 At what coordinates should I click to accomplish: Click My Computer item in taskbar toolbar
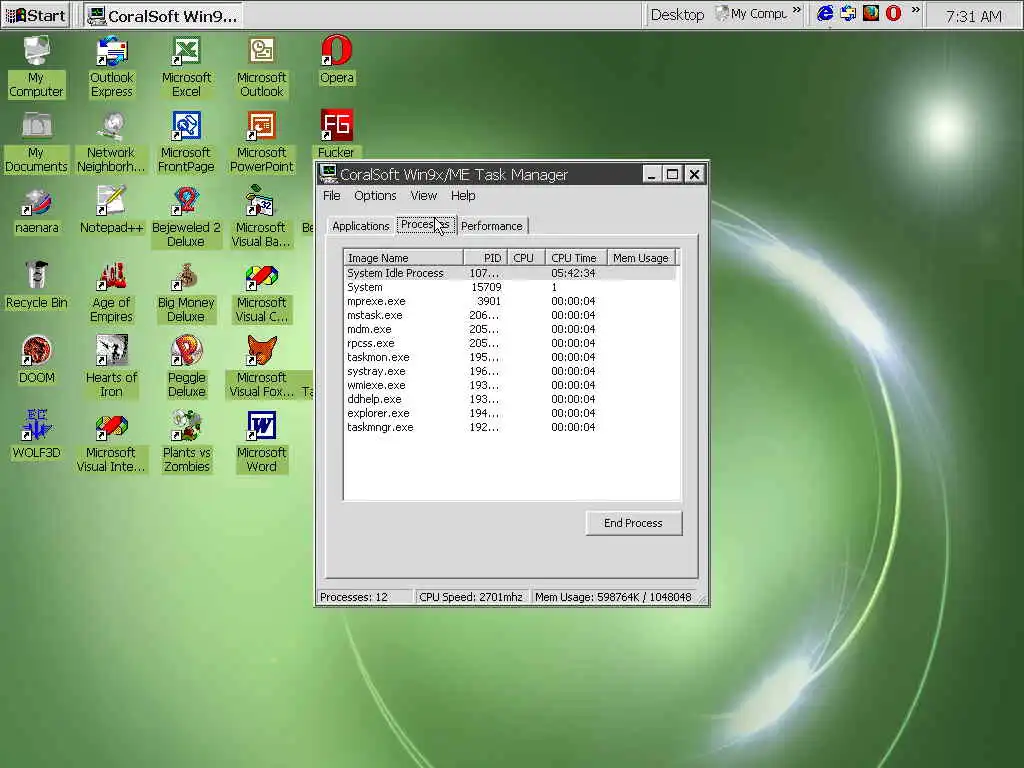click(751, 14)
